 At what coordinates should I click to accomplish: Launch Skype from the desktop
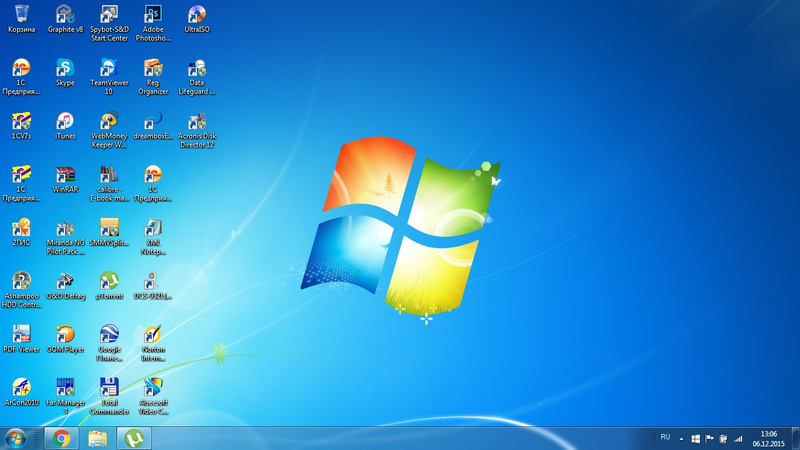(65, 68)
